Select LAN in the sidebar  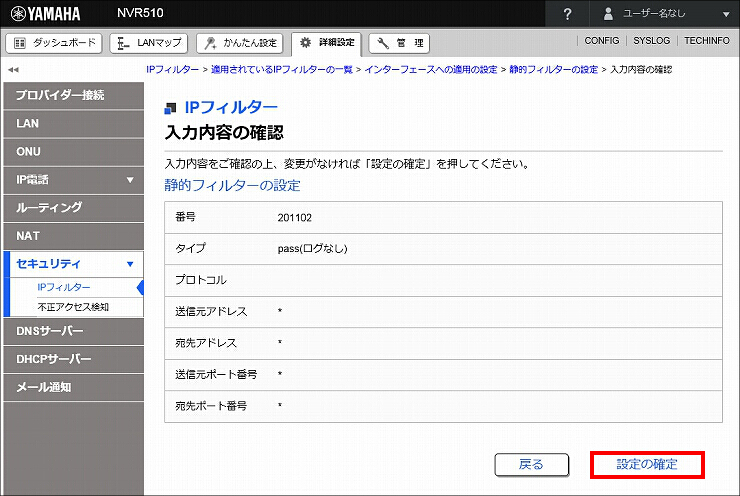(74, 124)
